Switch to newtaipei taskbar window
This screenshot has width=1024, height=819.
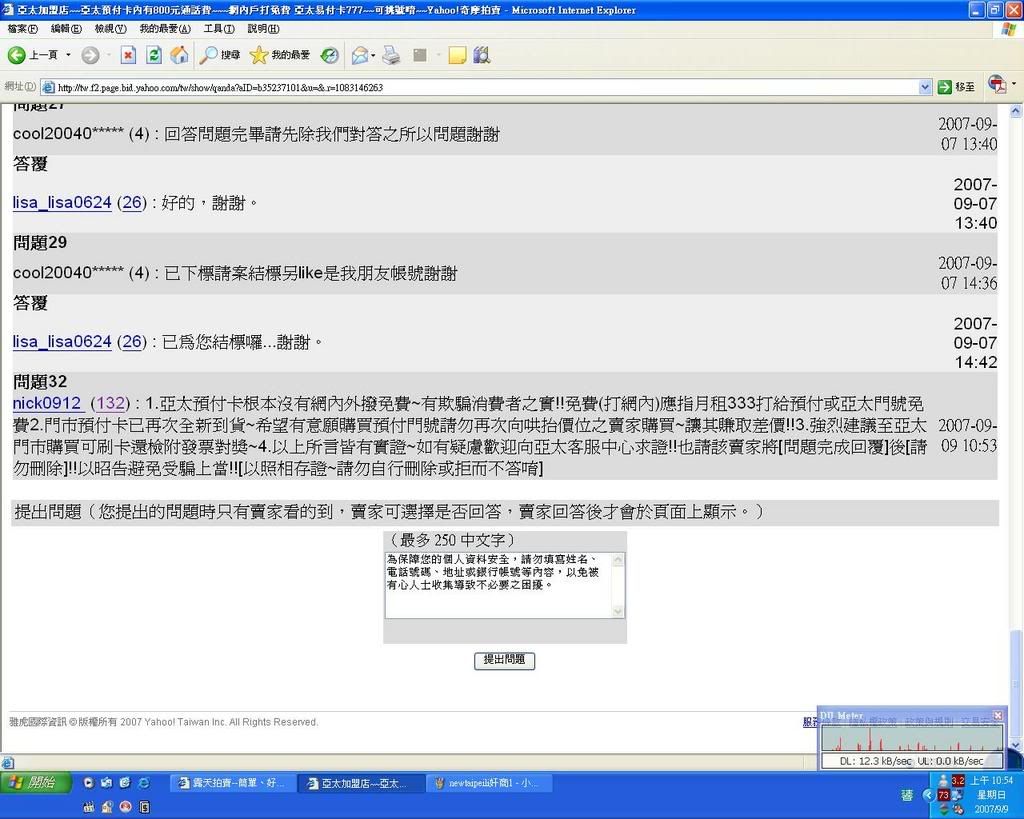tap(488, 783)
